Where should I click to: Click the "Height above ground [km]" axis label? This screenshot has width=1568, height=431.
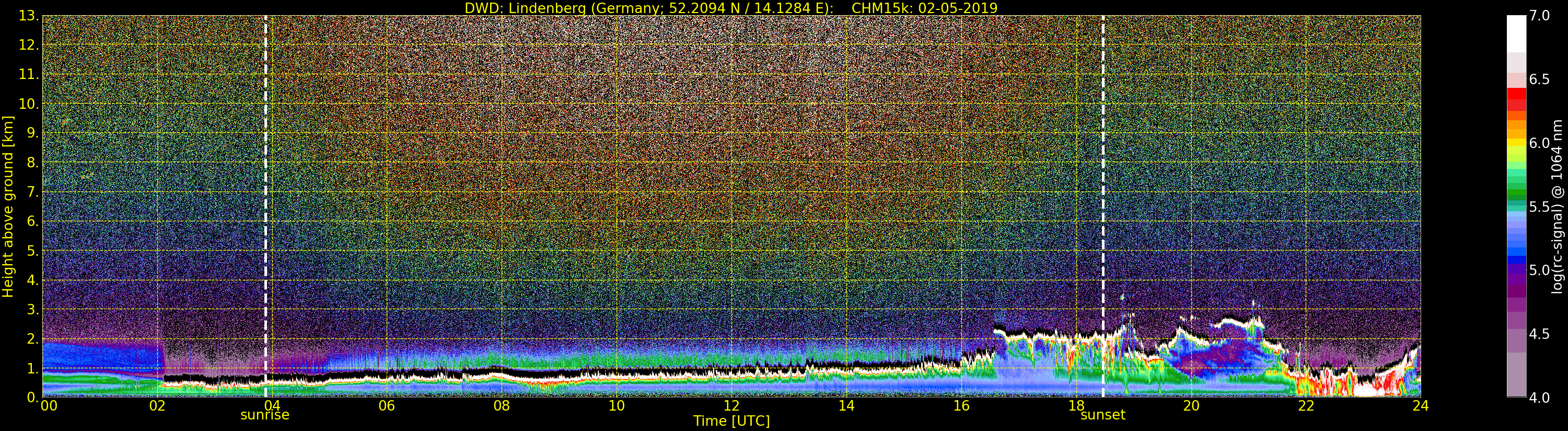click(8, 206)
